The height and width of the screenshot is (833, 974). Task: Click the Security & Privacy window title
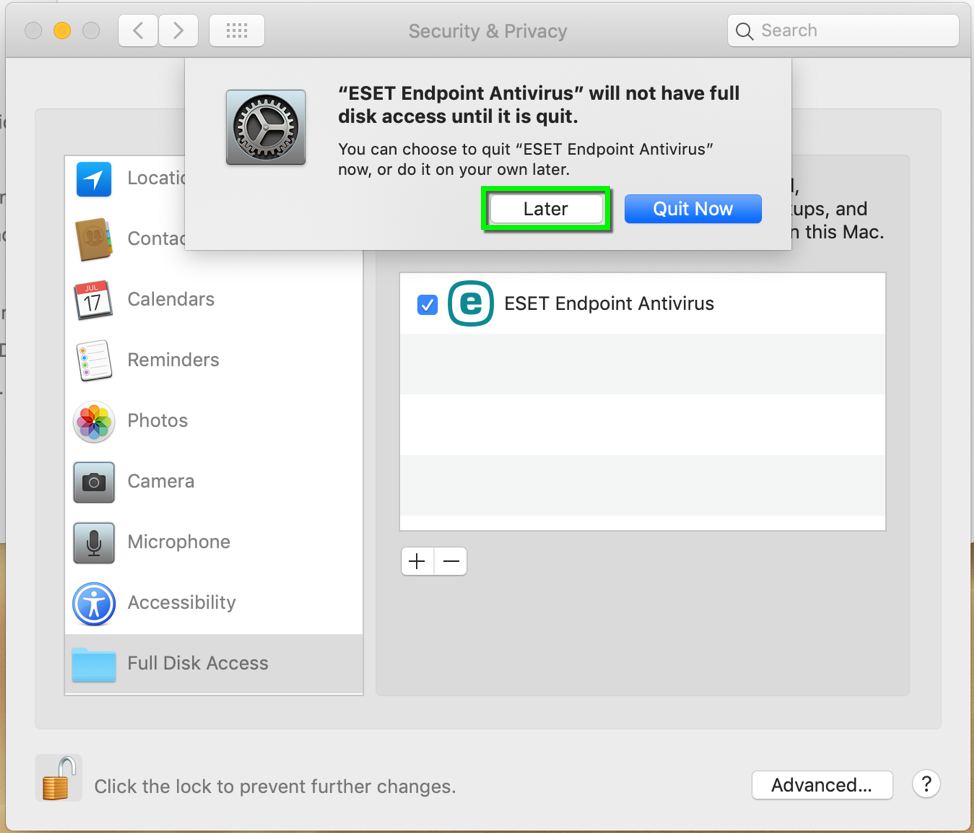click(x=488, y=31)
